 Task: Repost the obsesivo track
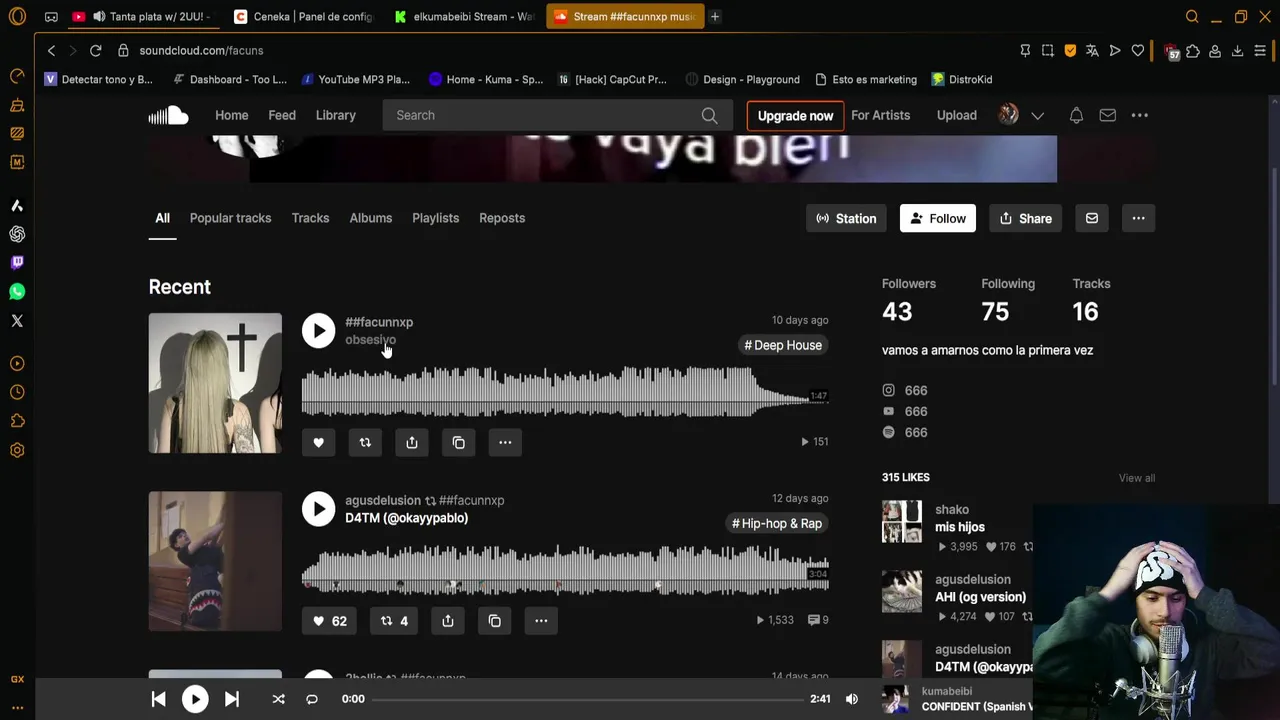click(x=365, y=442)
